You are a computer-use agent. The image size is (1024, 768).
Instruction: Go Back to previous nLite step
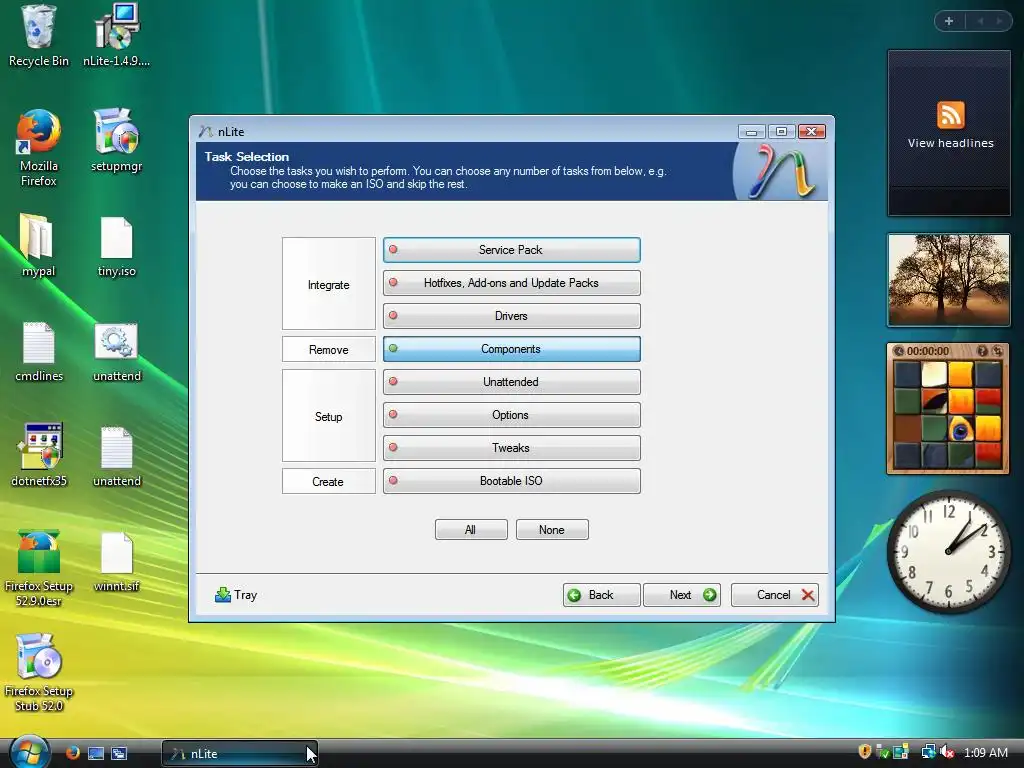pos(601,595)
